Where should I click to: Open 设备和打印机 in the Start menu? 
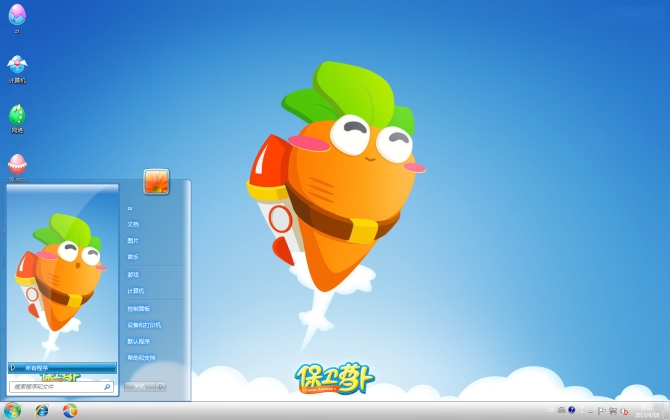(144, 325)
